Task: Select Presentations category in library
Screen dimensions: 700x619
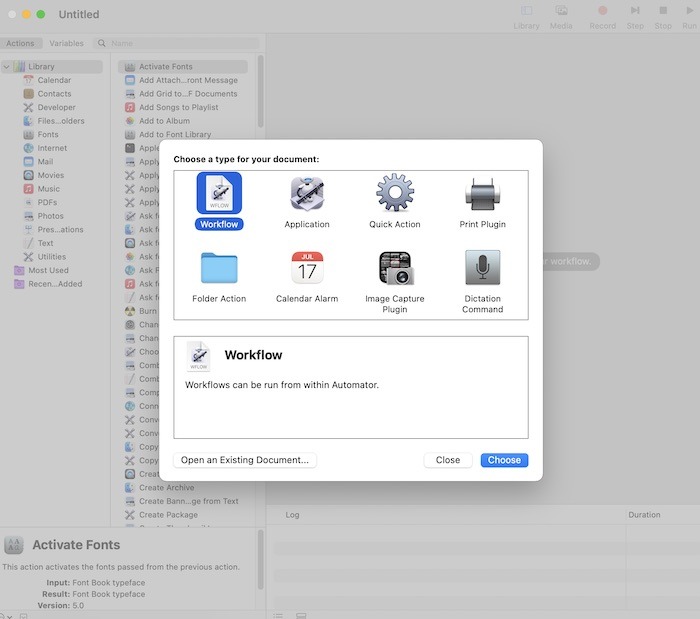Action: pos(60,229)
